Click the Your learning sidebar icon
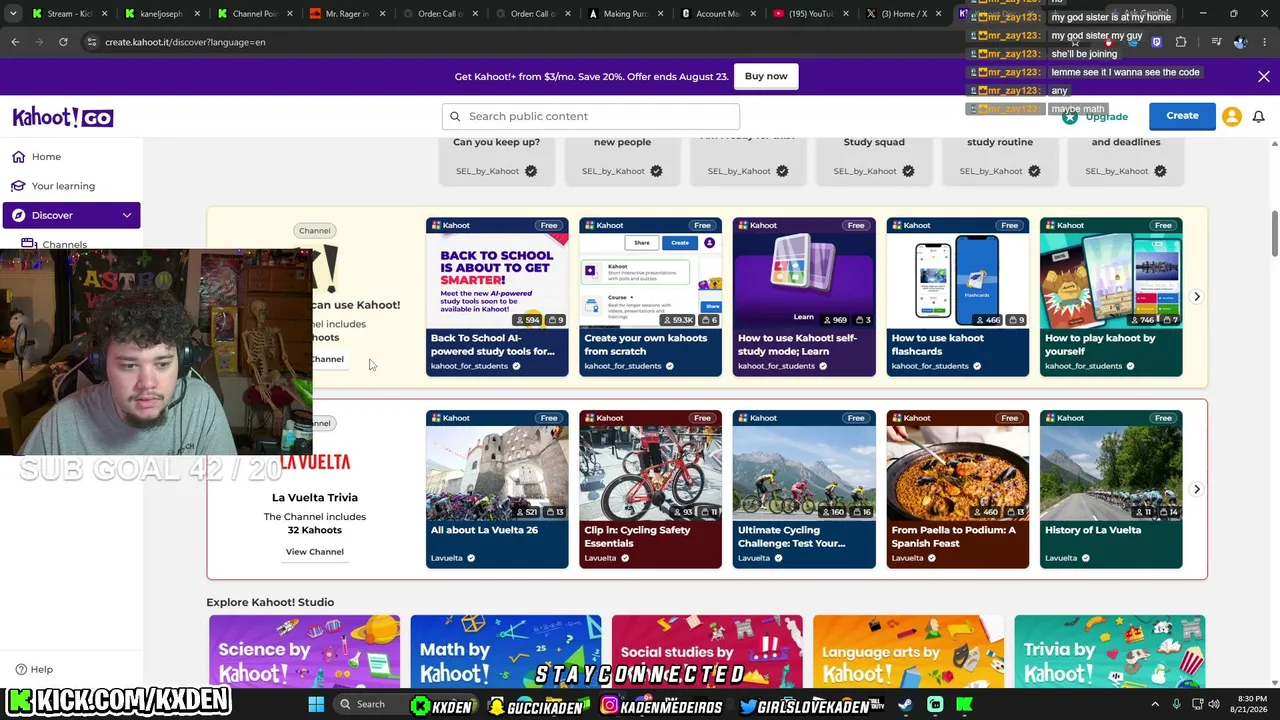The height and width of the screenshot is (720, 1280). (19, 186)
